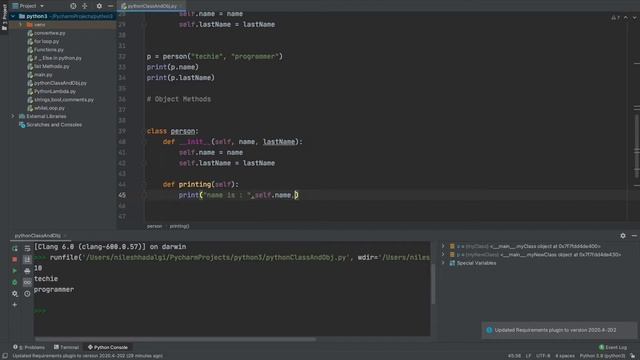Click the cursor position 45:36 indicator
The height and width of the screenshot is (360, 640).
[514, 356]
